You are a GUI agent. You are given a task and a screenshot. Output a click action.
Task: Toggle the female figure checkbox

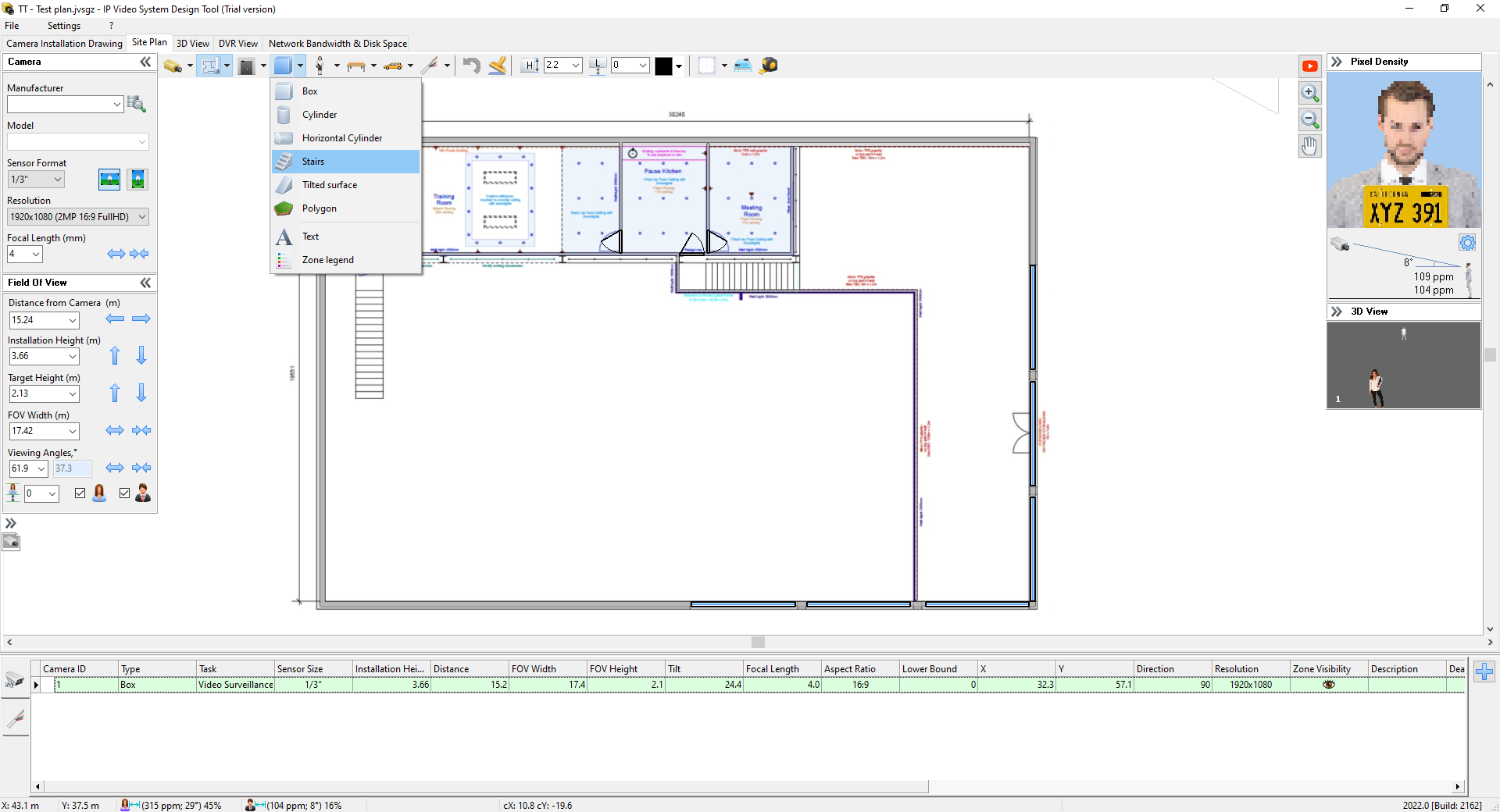click(x=80, y=493)
